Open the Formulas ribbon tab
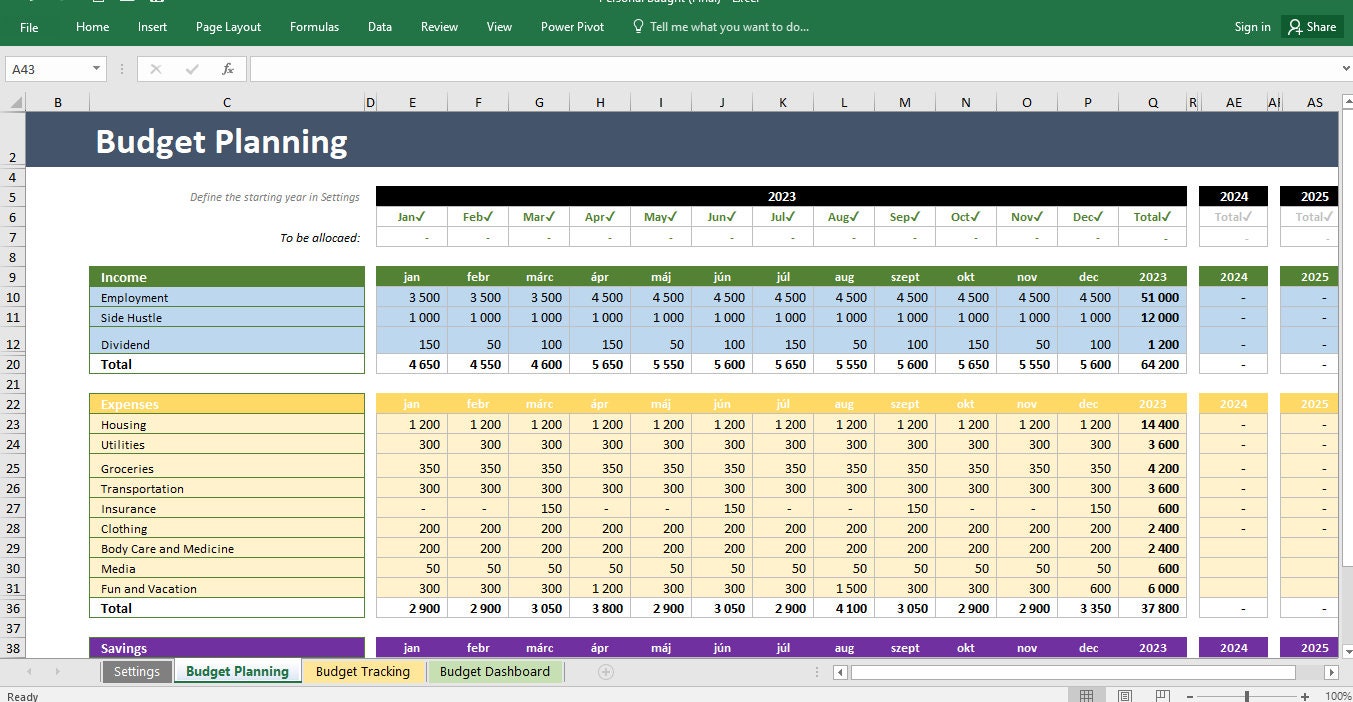This screenshot has width=1353, height=702. (314, 27)
